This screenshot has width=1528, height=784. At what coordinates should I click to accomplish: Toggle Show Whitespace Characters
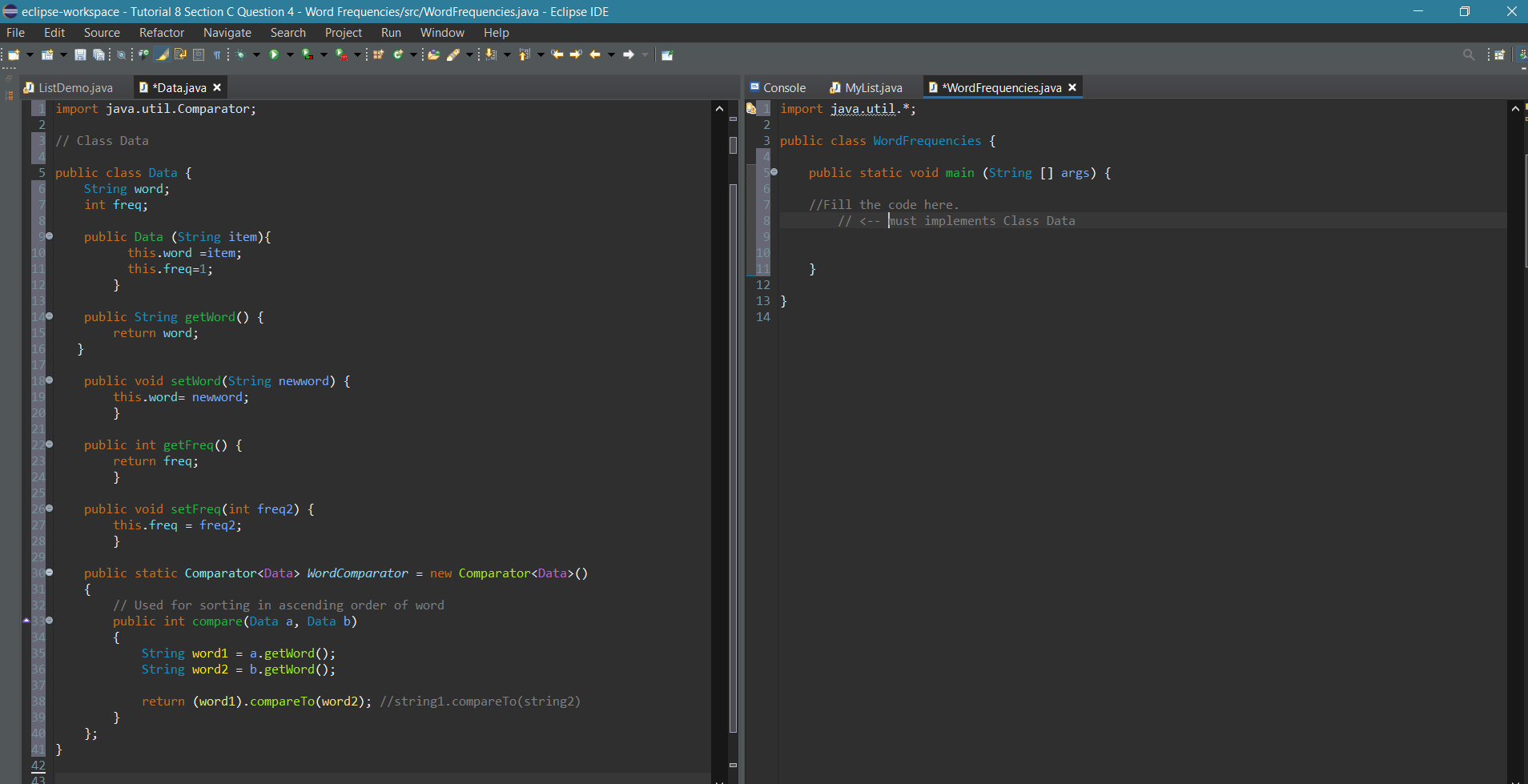tap(217, 54)
